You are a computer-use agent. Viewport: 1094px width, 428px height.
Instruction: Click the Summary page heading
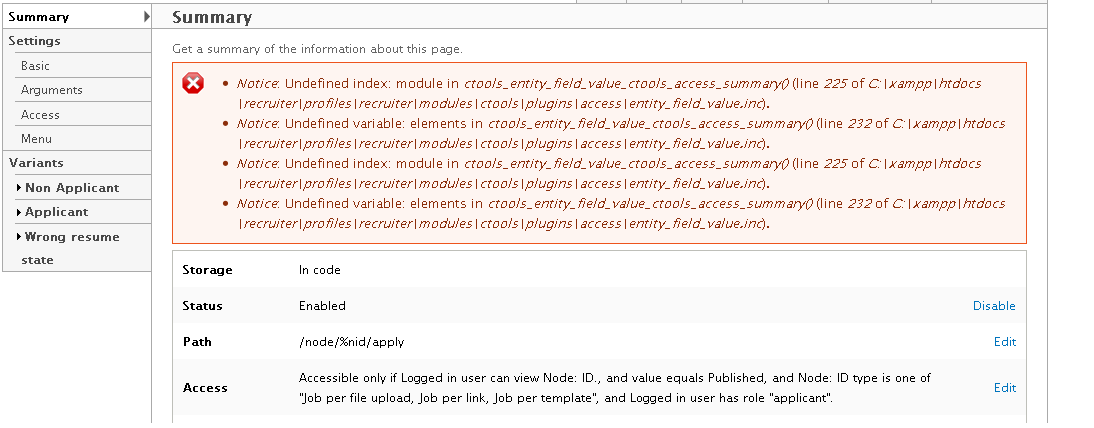pyautogui.click(x=212, y=17)
